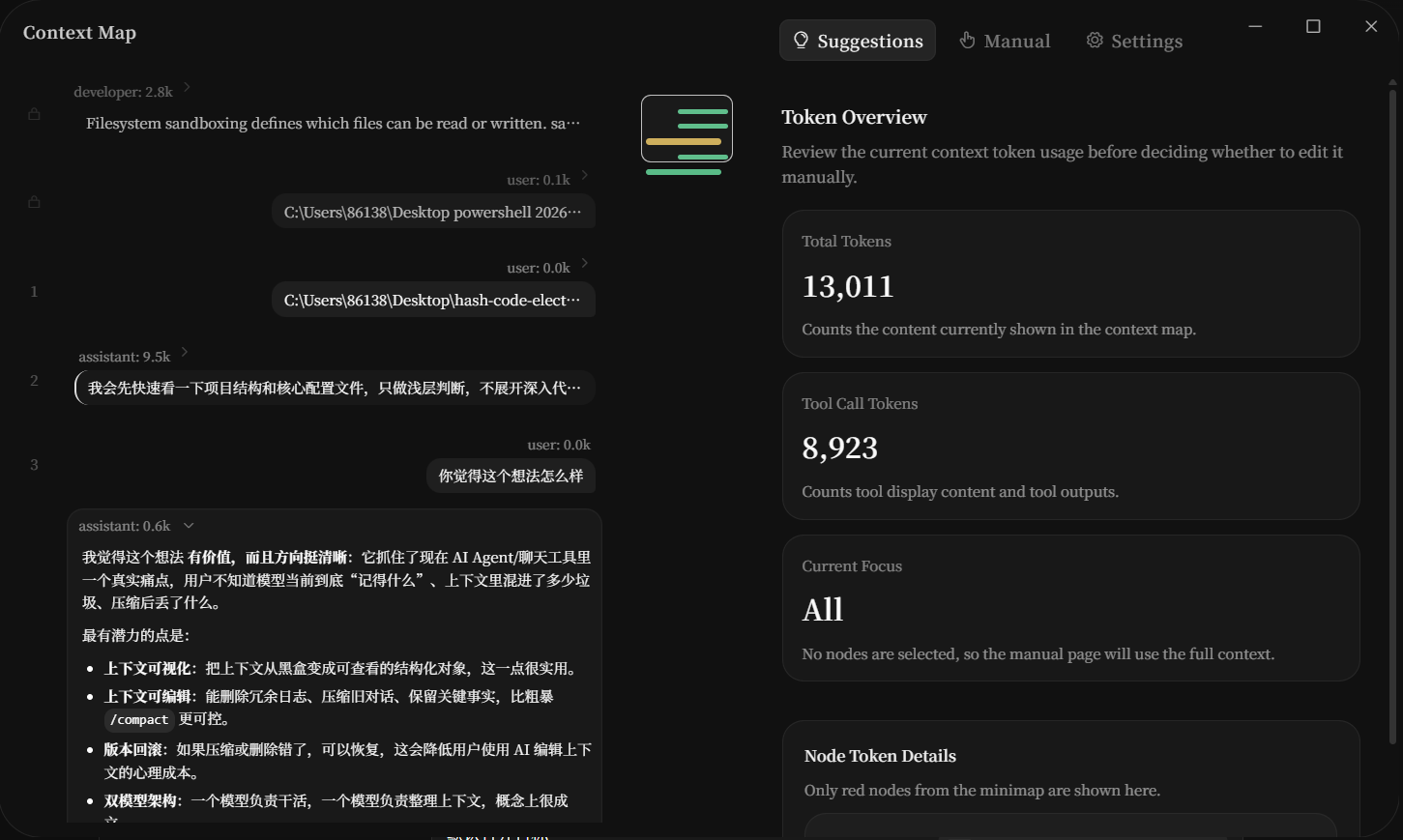Click the hand pointer icon beside Manual
Screen dimensions: 1403x840
tap(967, 40)
